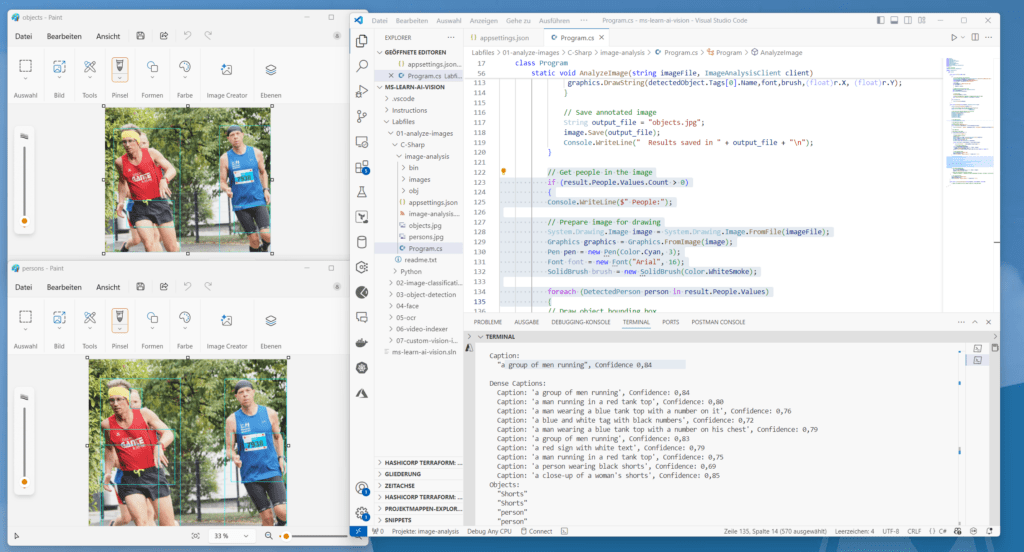Click the share icon in the objects Paint window
This screenshot has height=552, width=1024.
click(164, 36)
